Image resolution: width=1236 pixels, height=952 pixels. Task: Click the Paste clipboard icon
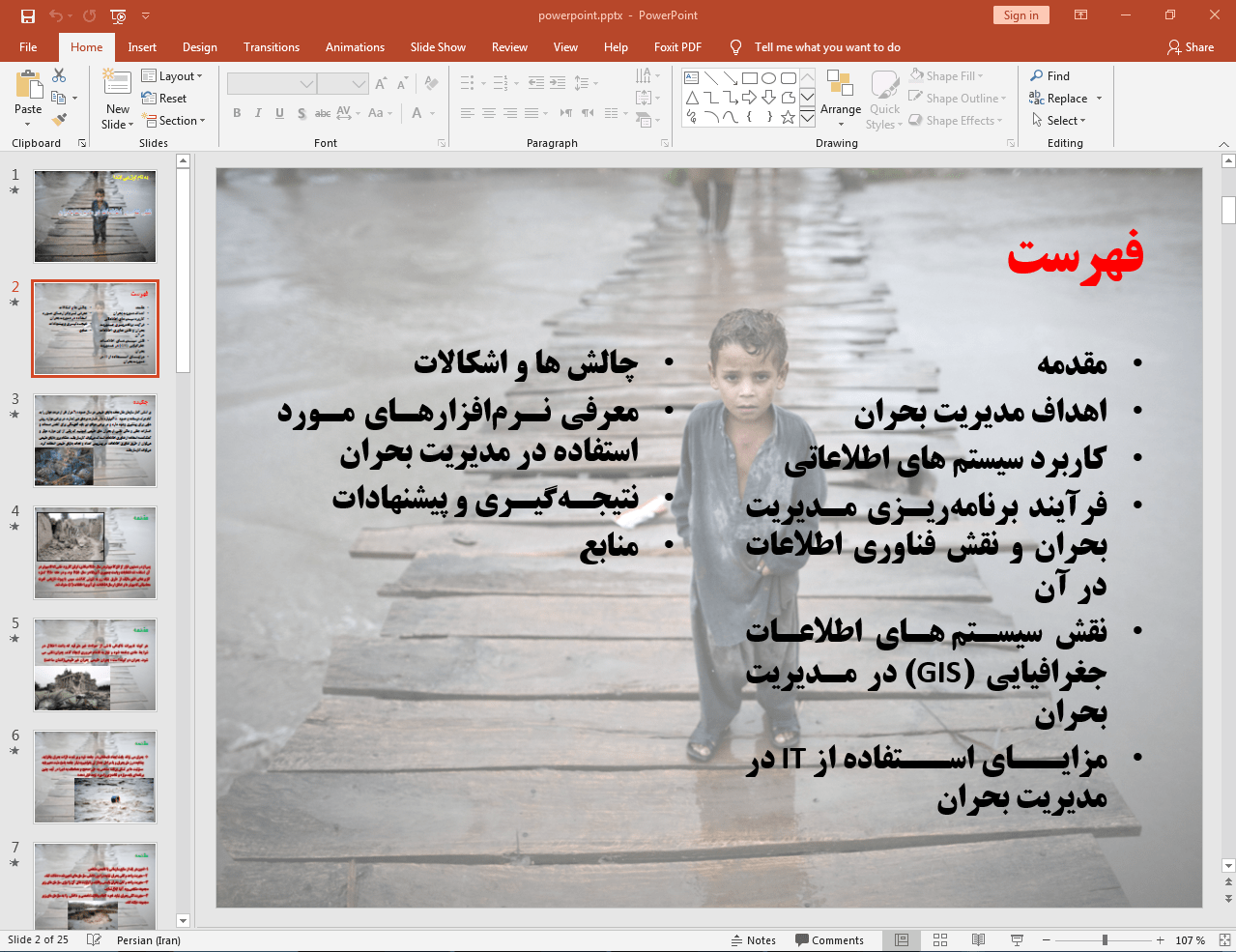coord(28,86)
